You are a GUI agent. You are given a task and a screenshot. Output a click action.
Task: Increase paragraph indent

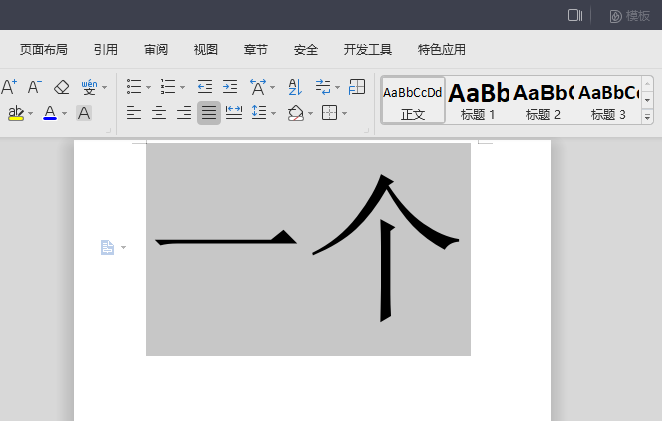(x=230, y=87)
